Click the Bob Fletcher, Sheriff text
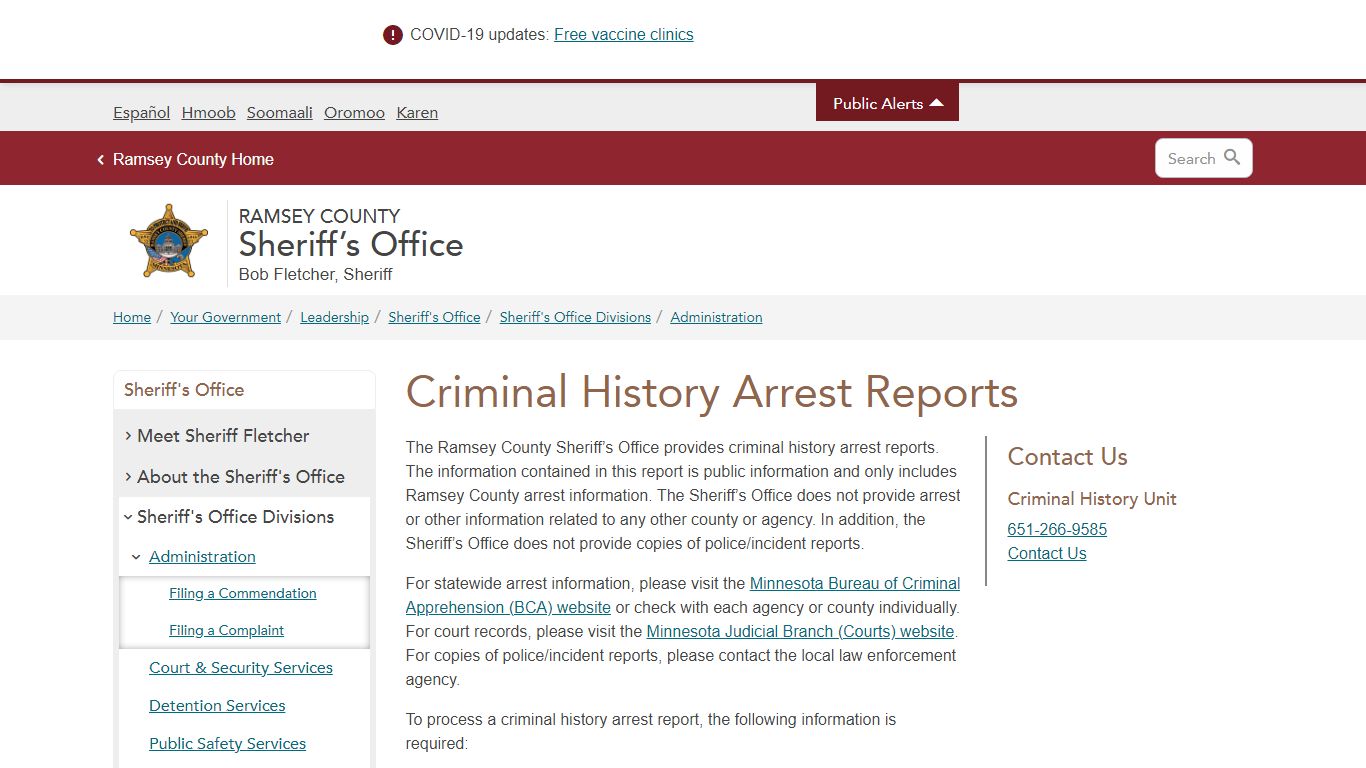This screenshot has height=768, width=1366. pos(316,274)
